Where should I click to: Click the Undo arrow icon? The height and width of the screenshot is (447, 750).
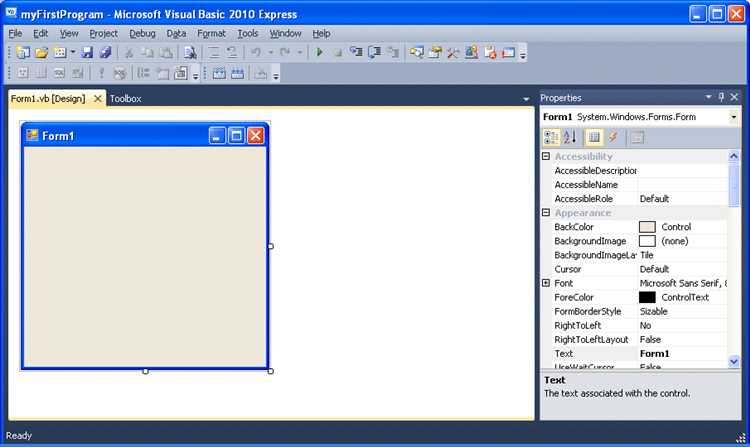[x=256, y=53]
